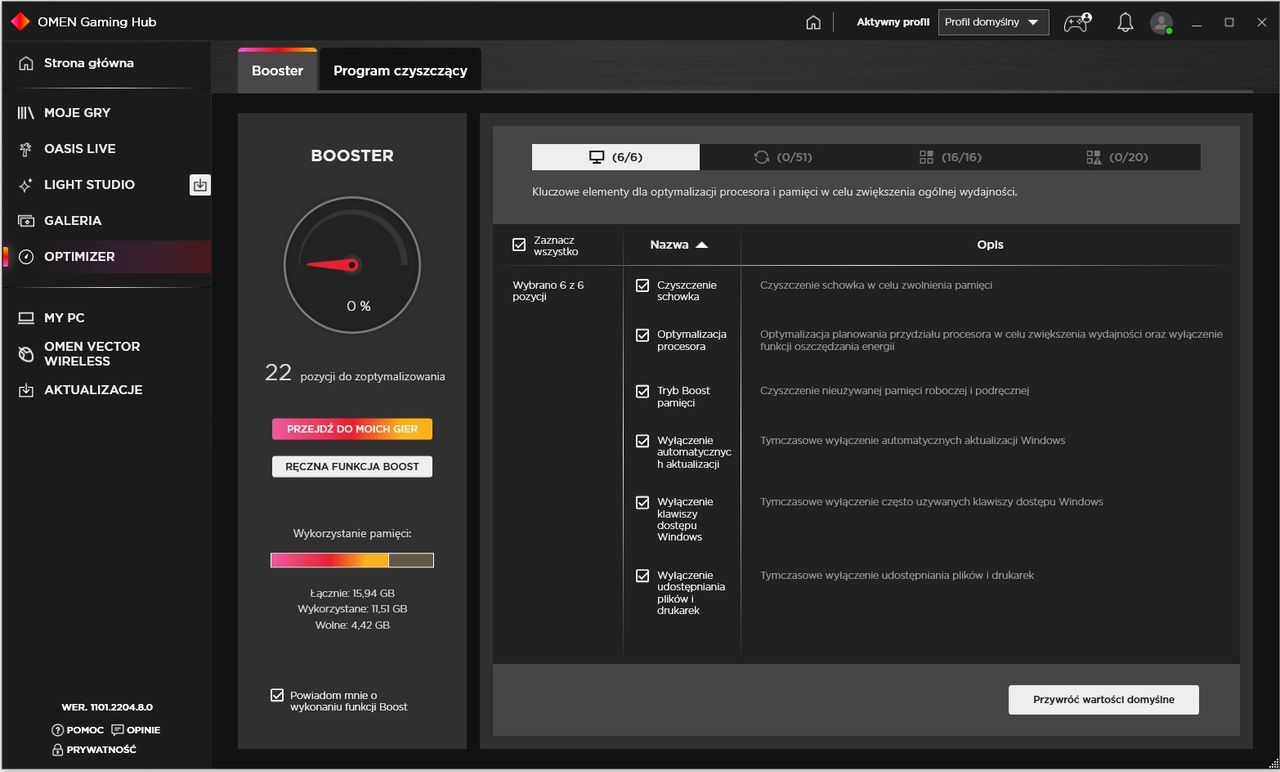Click 'Czyszczenie schowka w celu zwolnienia pamięci' description

click(x=876, y=286)
